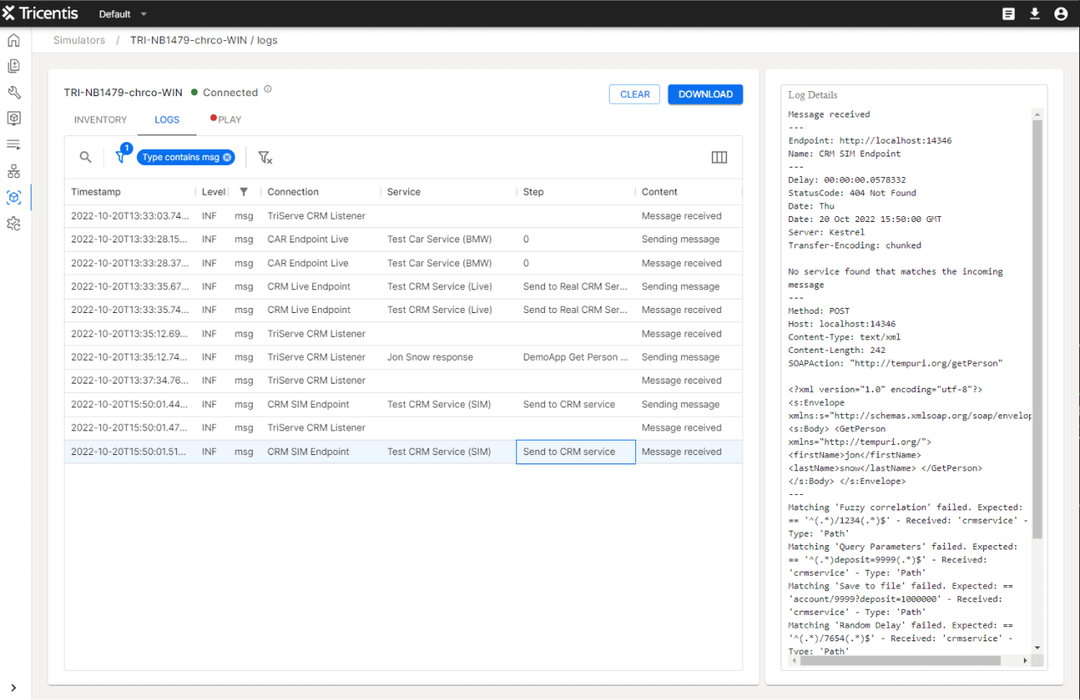Click the hierarchy diagram icon in the sidebar

pos(13,170)
